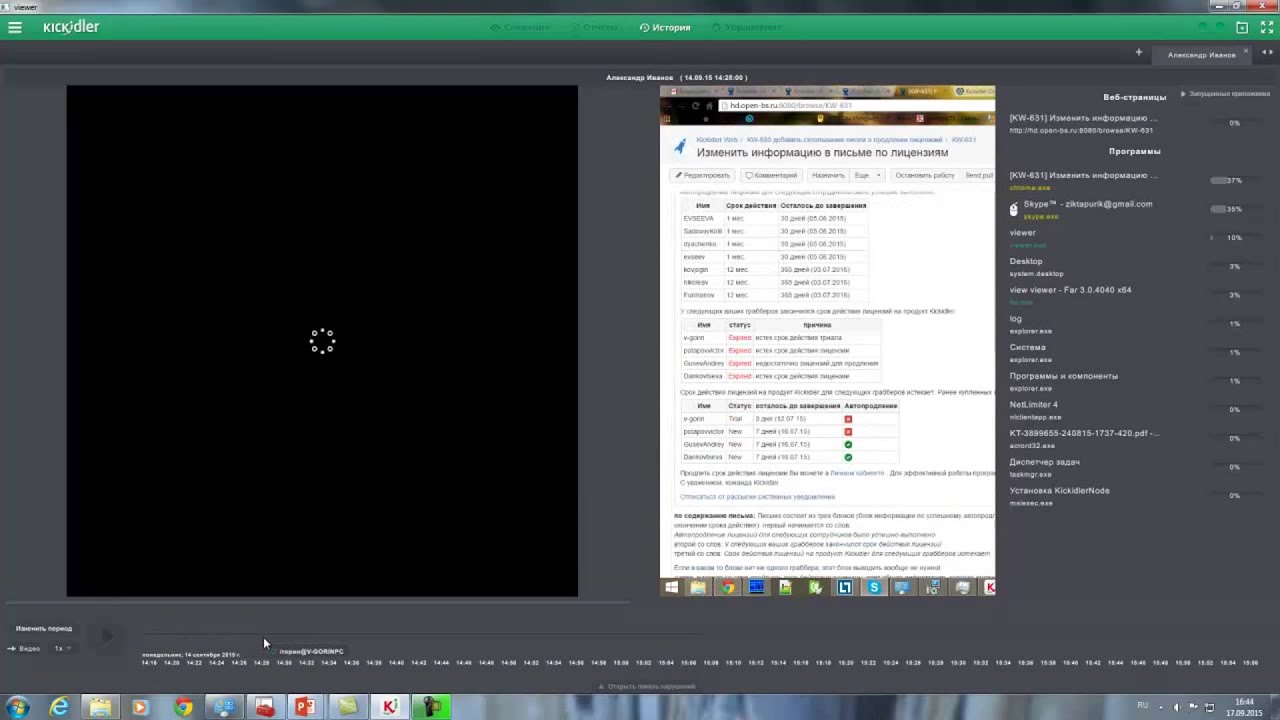Screen dimensions: 1280x720
Task: Click the window layout icon in header
Action: 1242,28
